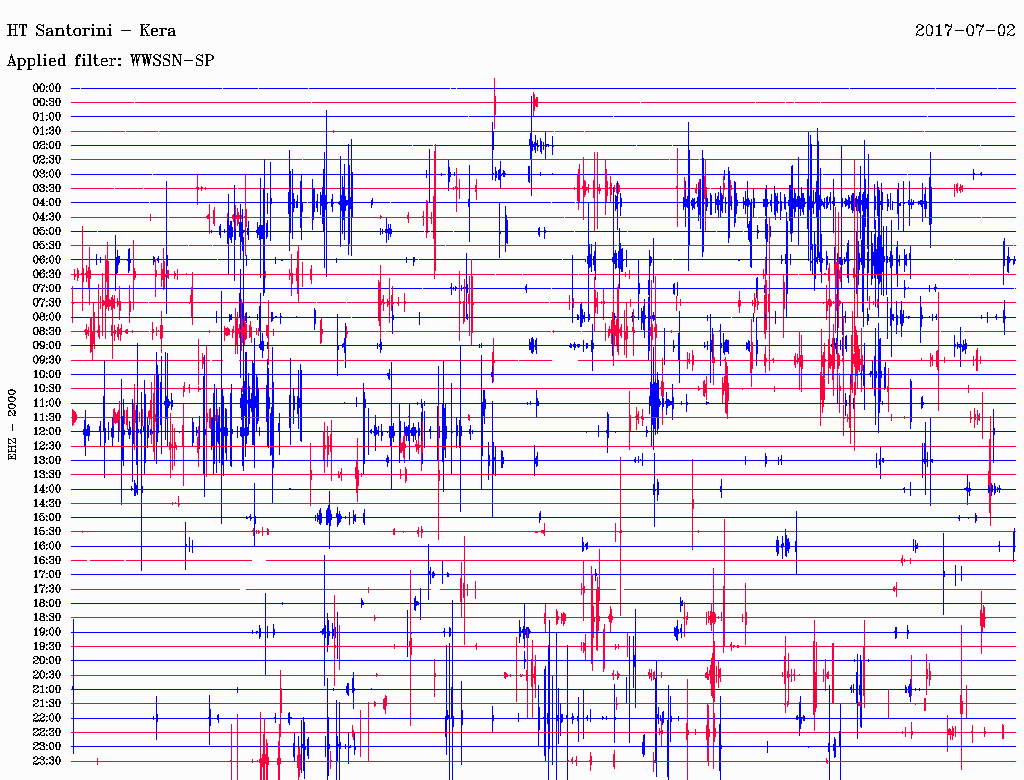Select the 19:00 time label
Image resolution: width=1024 pixels, height=780 pixels.
pos(47,632)
